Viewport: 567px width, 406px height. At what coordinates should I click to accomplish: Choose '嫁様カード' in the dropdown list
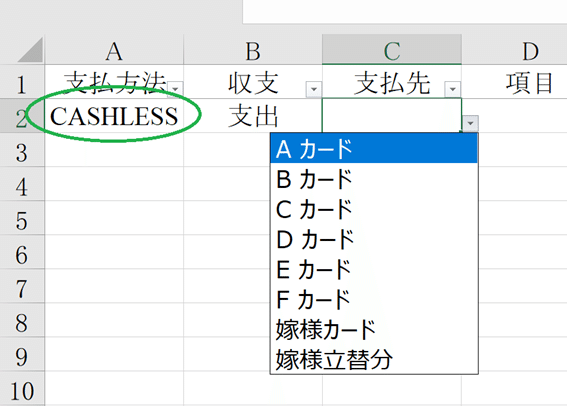pyautogui.click(x=374, y=329)
